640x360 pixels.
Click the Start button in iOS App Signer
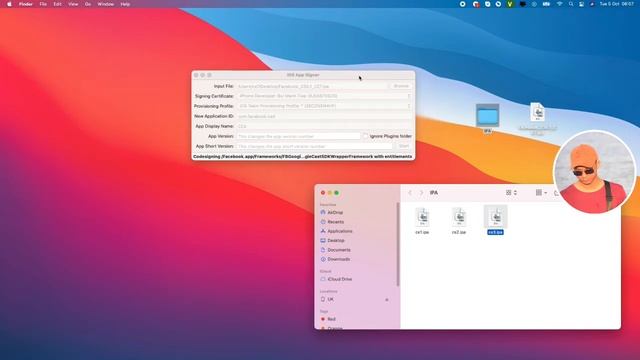click(404, 146)
